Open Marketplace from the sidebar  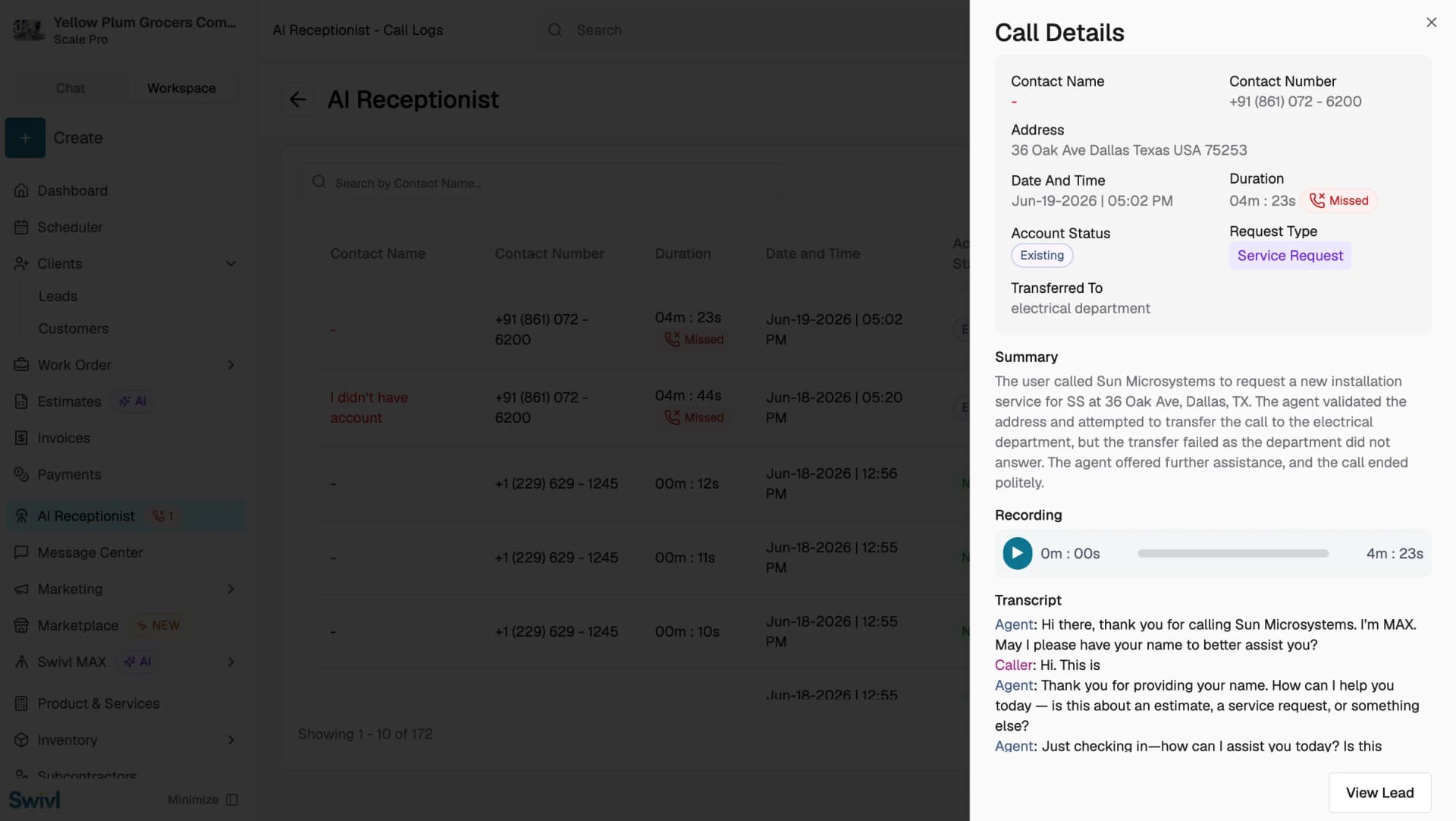pos(77,625)
